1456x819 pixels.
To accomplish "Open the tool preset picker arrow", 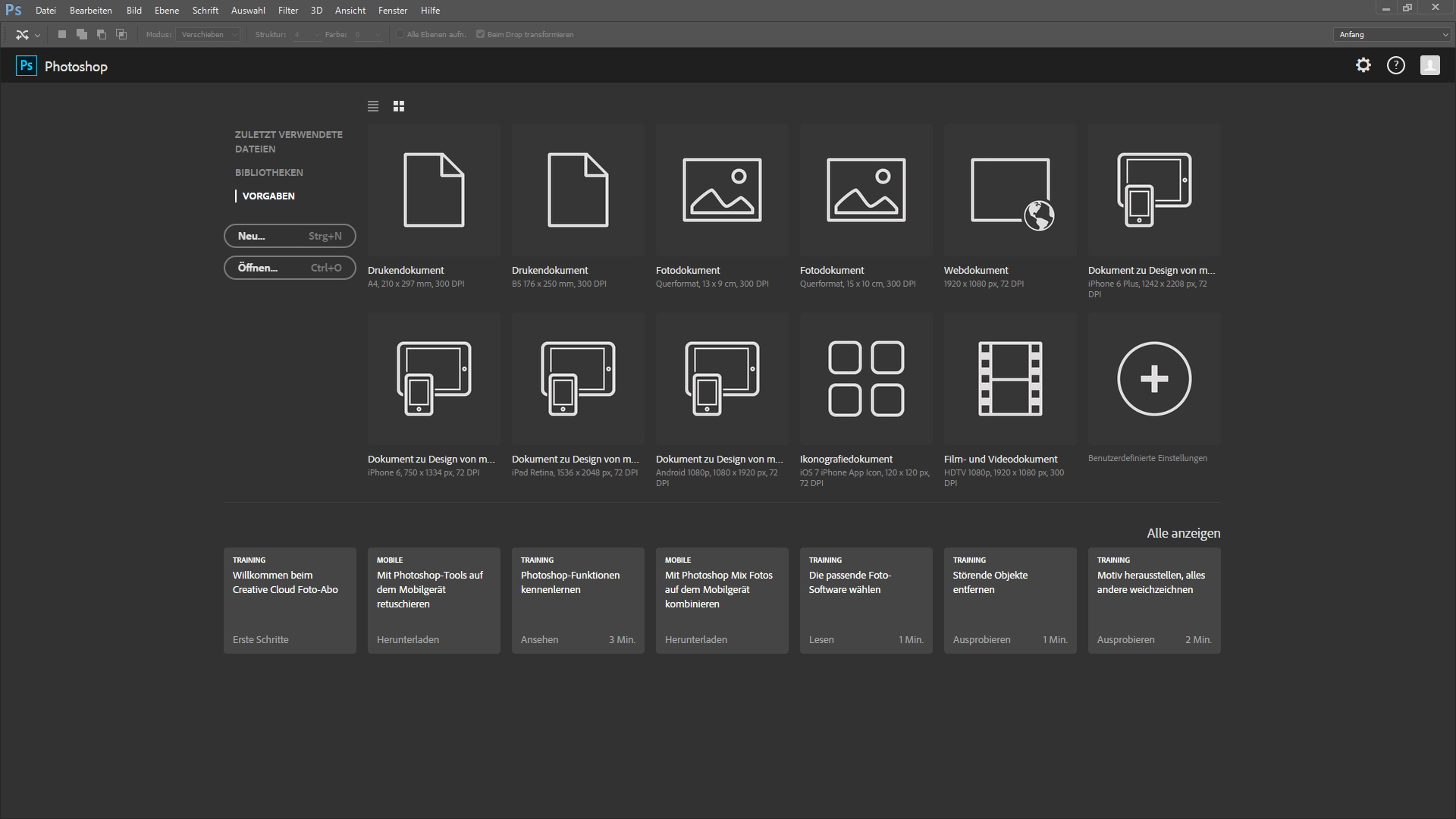I will pos(37,36).
